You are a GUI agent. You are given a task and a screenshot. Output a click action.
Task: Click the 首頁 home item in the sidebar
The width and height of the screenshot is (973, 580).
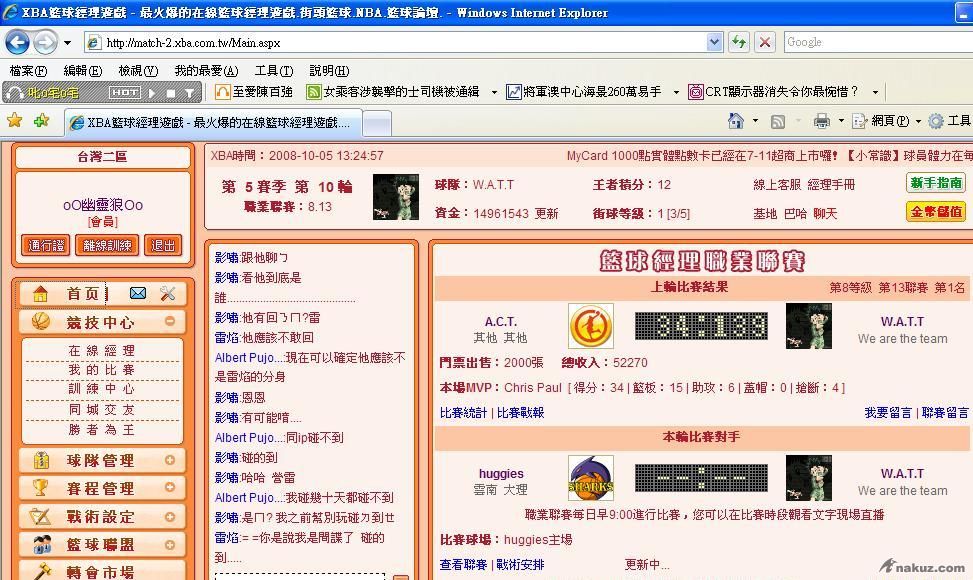coord(83,293)
